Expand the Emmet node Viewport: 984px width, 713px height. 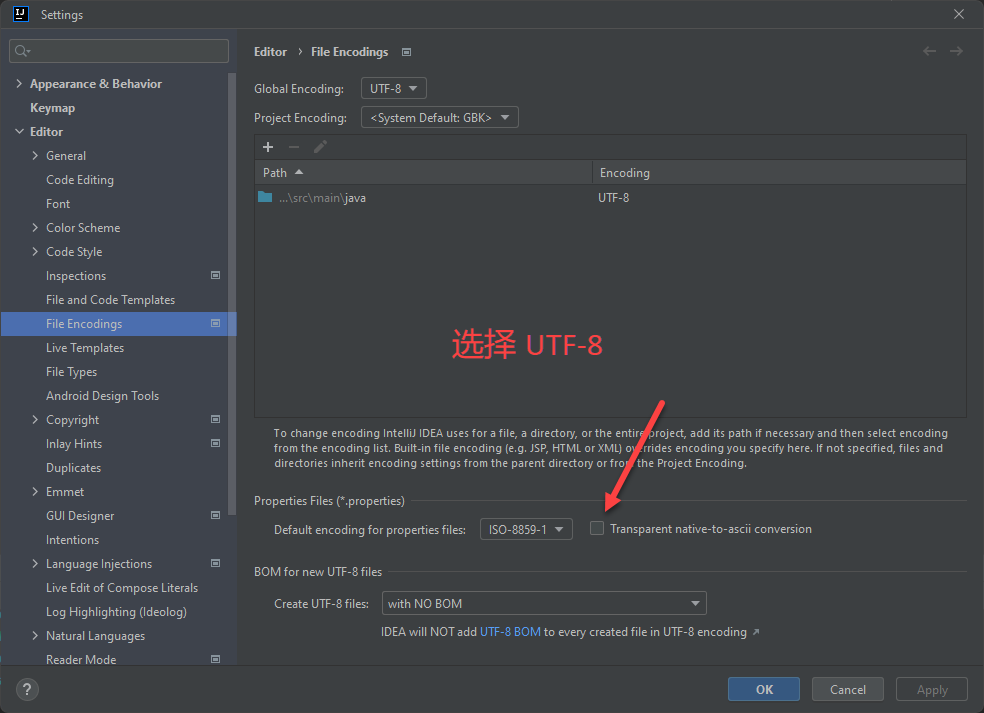click(35, 491)
